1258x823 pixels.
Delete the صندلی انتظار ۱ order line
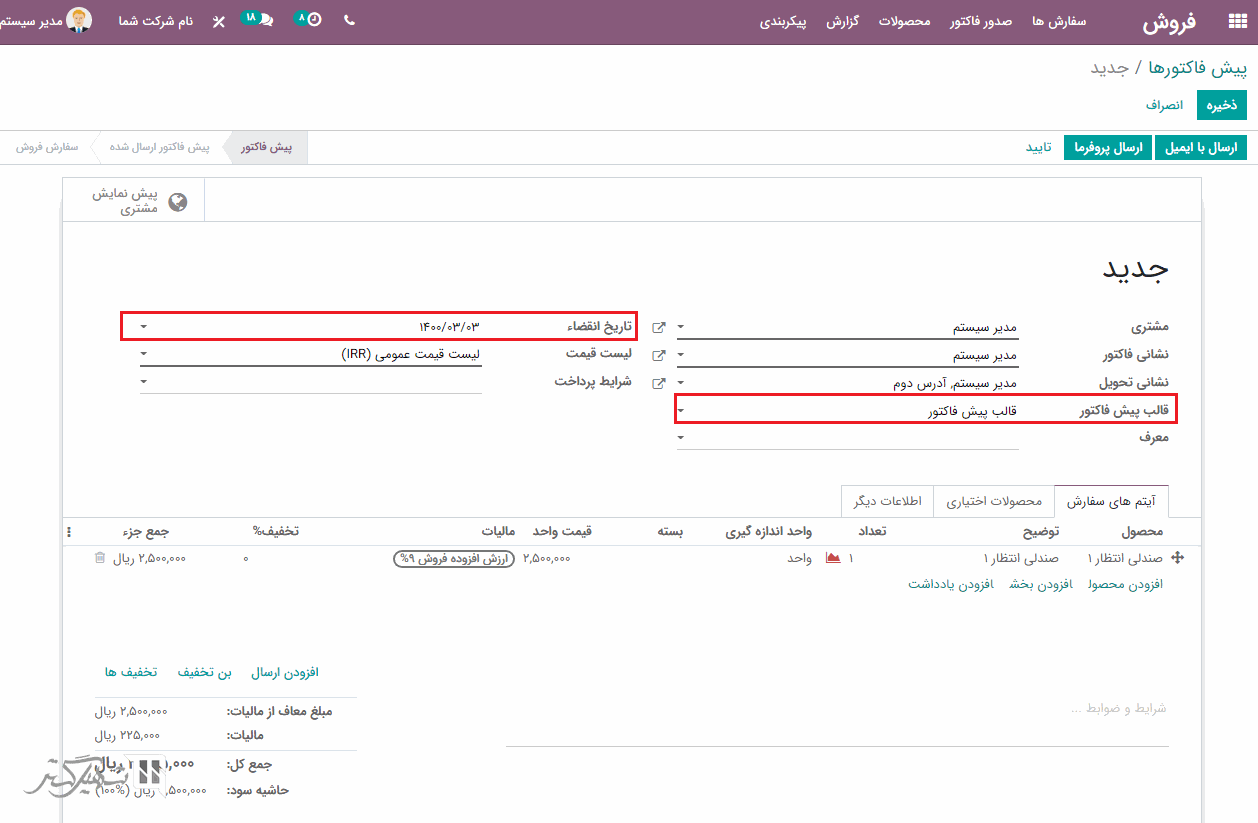pos(99,558)
